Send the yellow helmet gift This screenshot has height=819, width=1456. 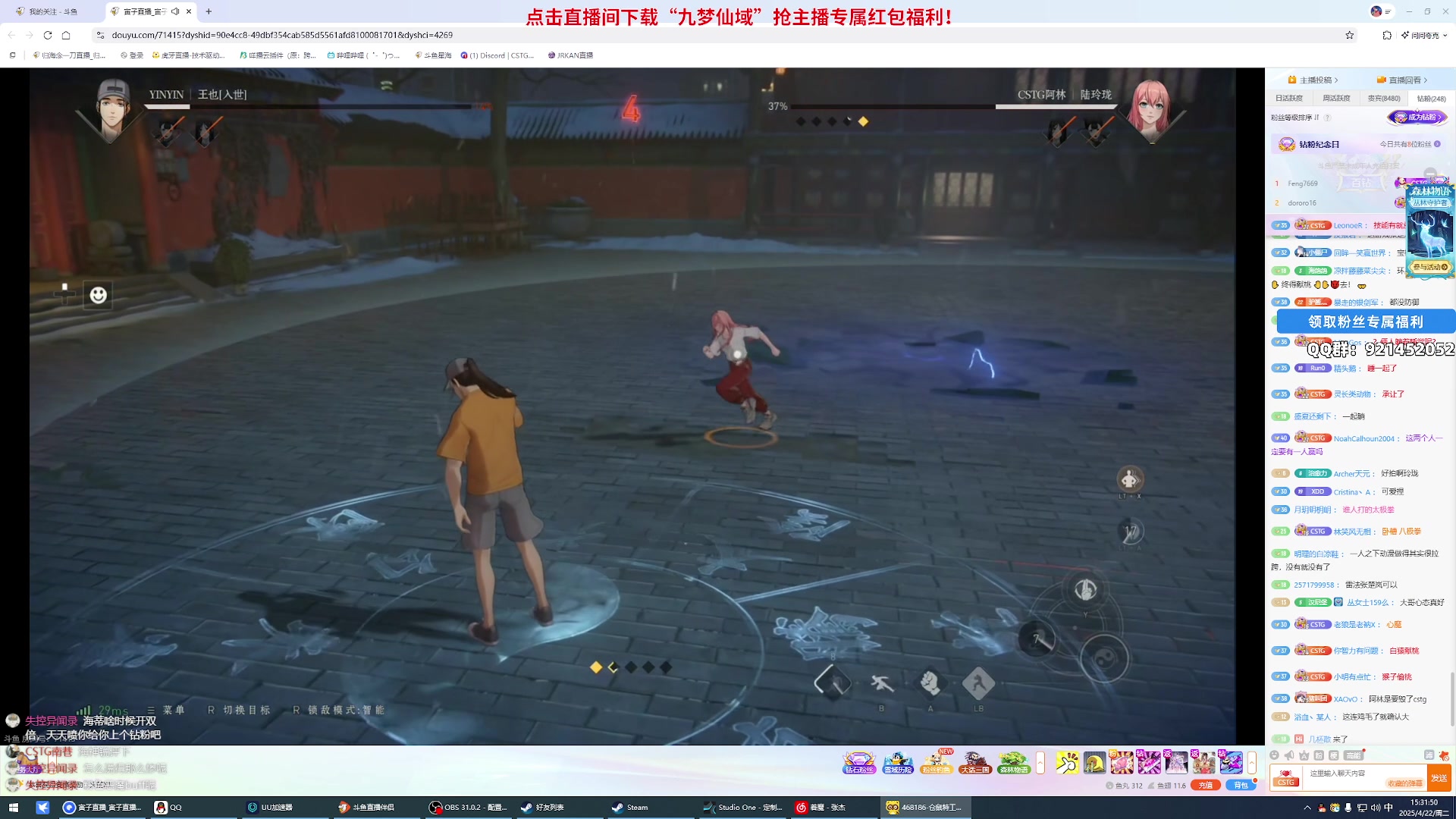[1094, 763]
